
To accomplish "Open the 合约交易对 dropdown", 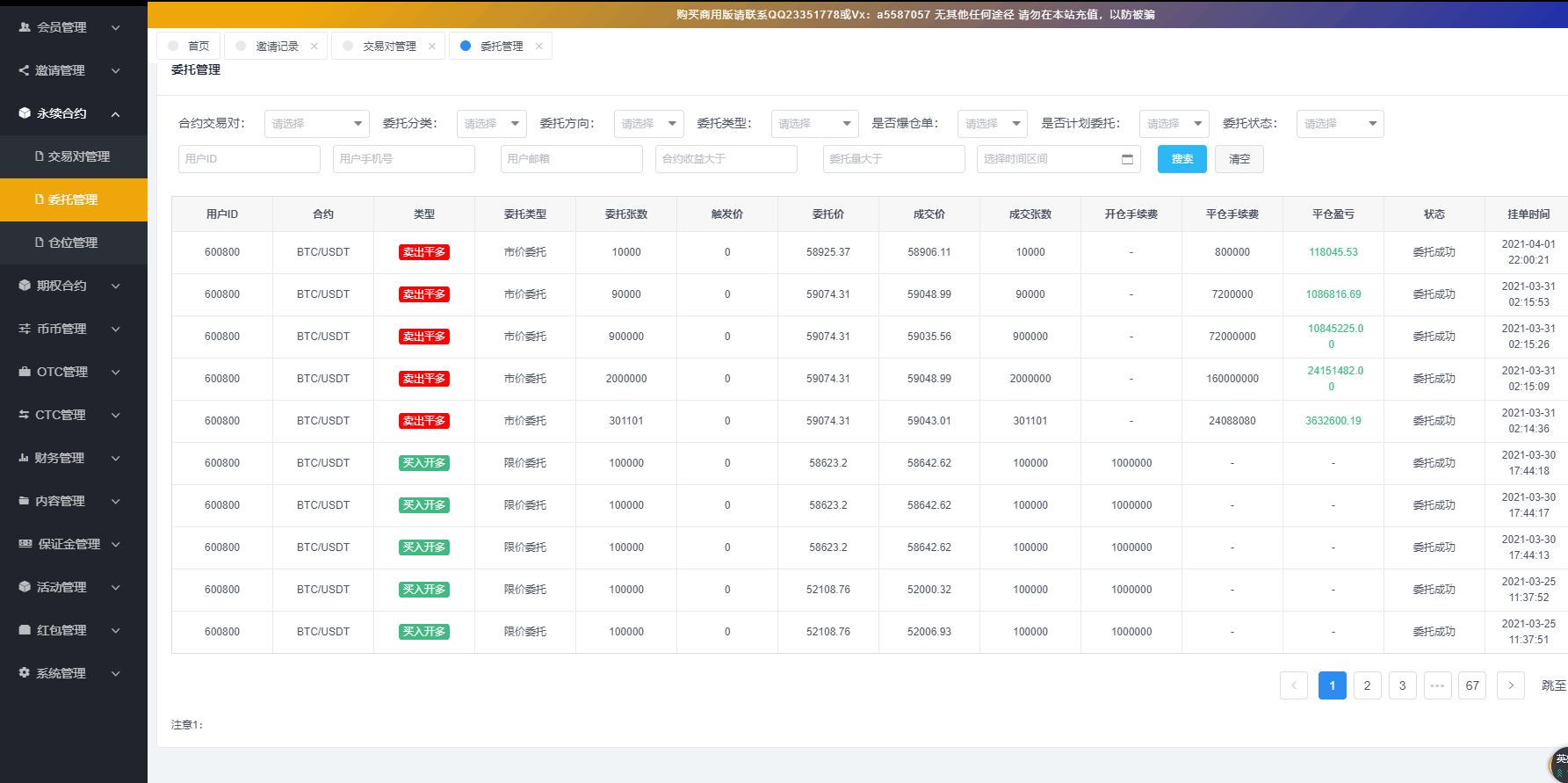I will click(x=316, y=124).
